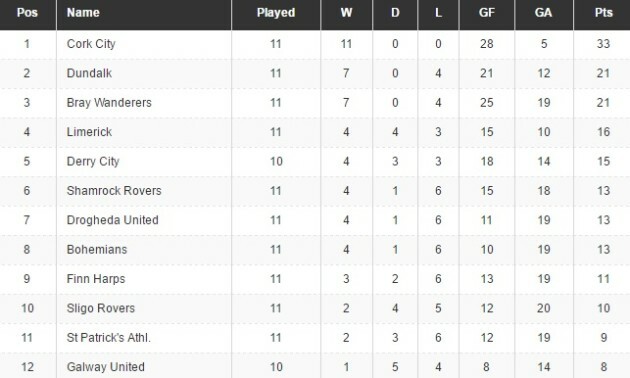
Task: Click the L losses column header
Action: point(438,12)
